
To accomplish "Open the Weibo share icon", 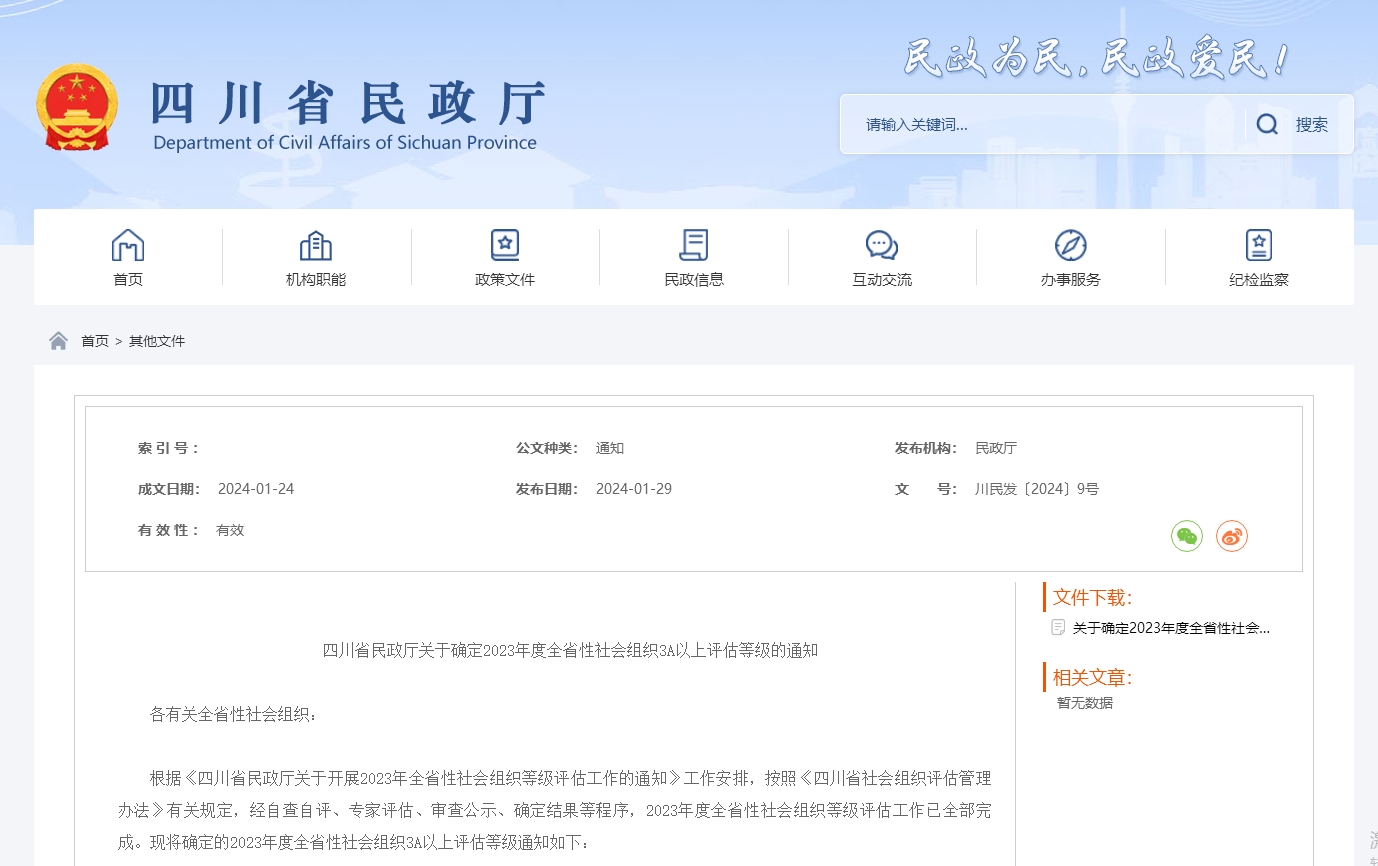I will (1232, 536).
